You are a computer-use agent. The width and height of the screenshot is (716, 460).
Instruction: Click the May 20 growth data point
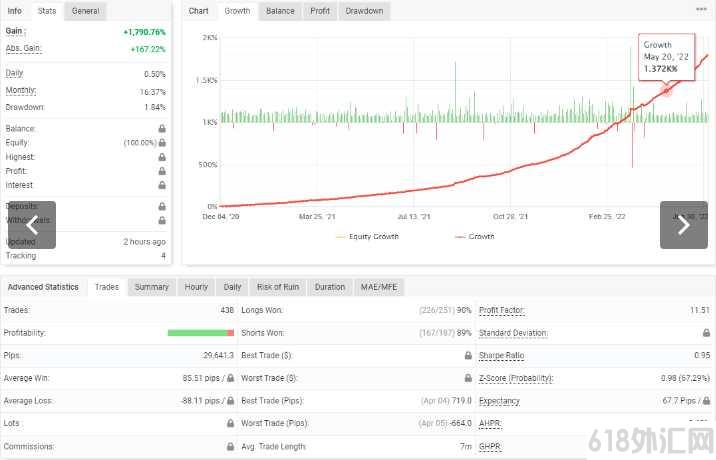tap(667, 91)
